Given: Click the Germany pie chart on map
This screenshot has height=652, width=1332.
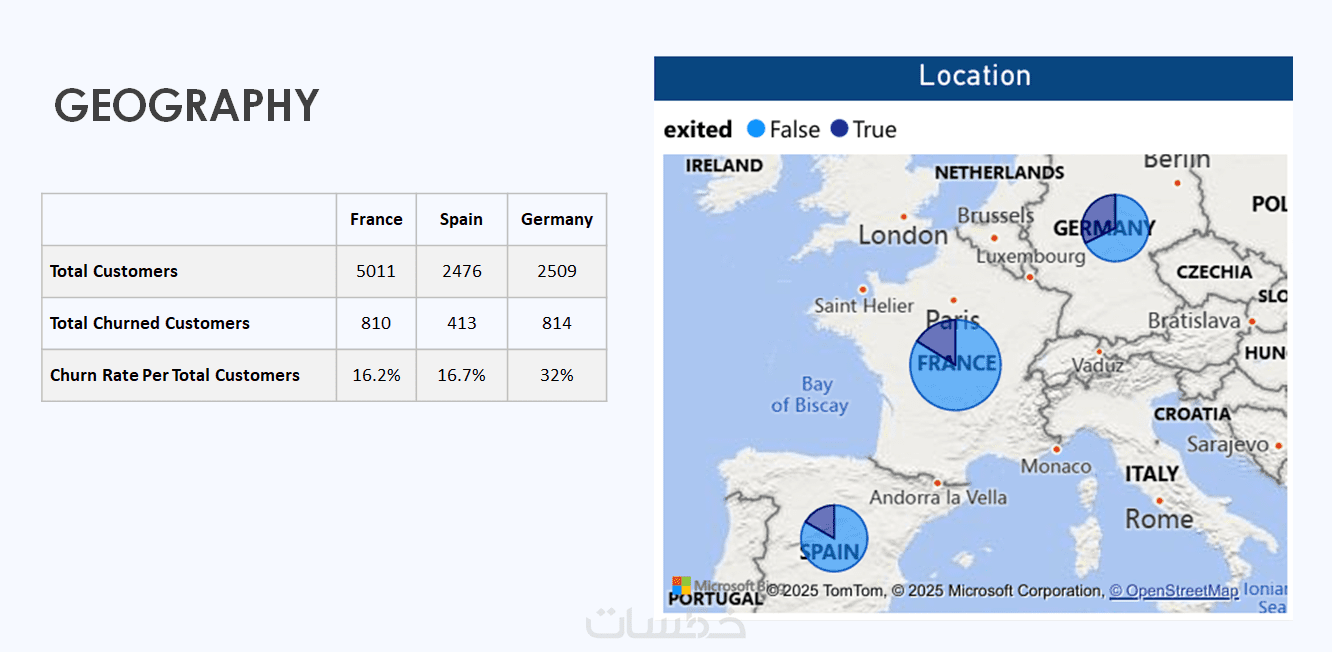Looking at the screenshot, I should pyautogui.click(x=1115, y=228).
